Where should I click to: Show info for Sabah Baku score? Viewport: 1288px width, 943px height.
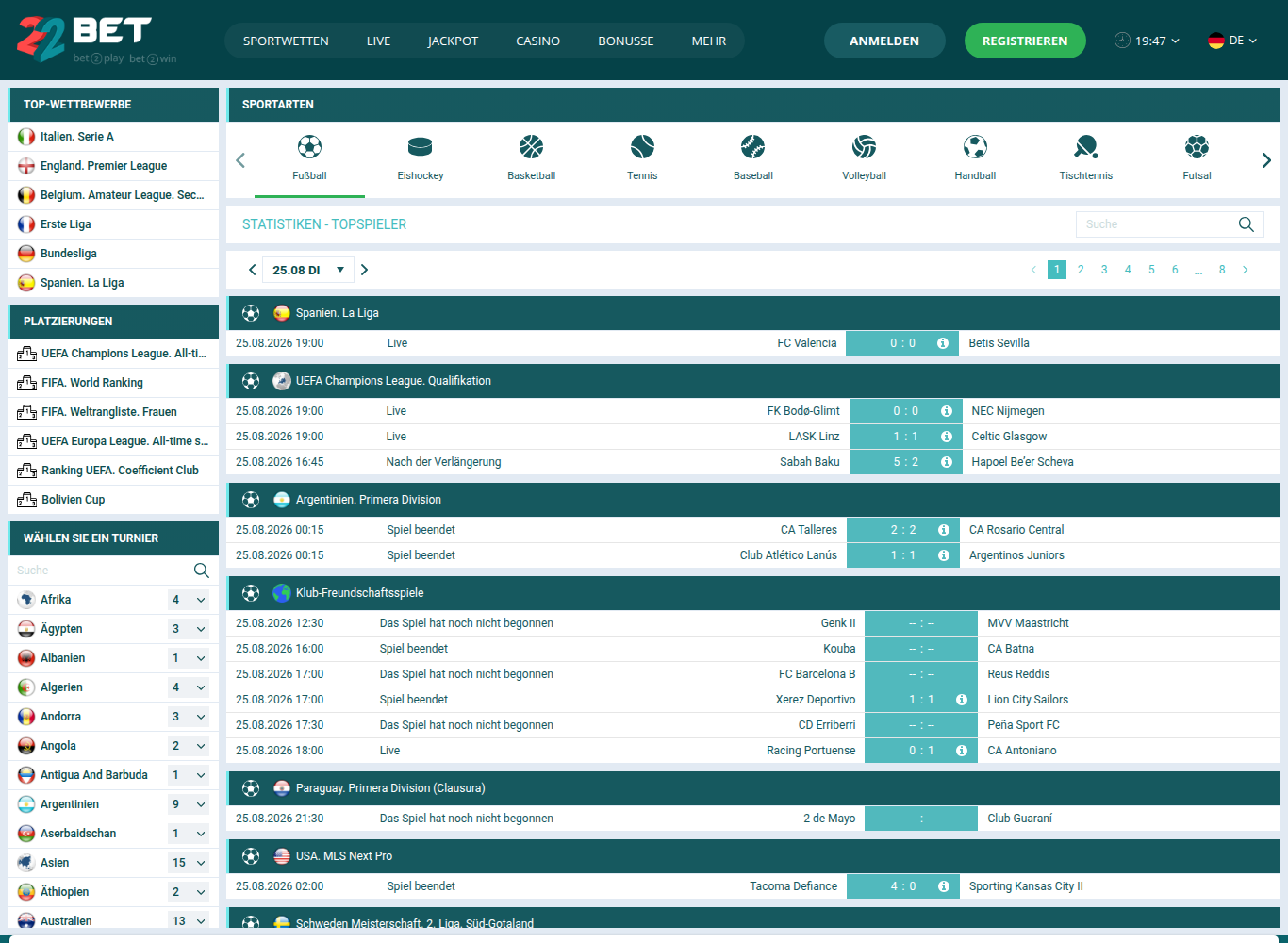click(x=946, y=462)
